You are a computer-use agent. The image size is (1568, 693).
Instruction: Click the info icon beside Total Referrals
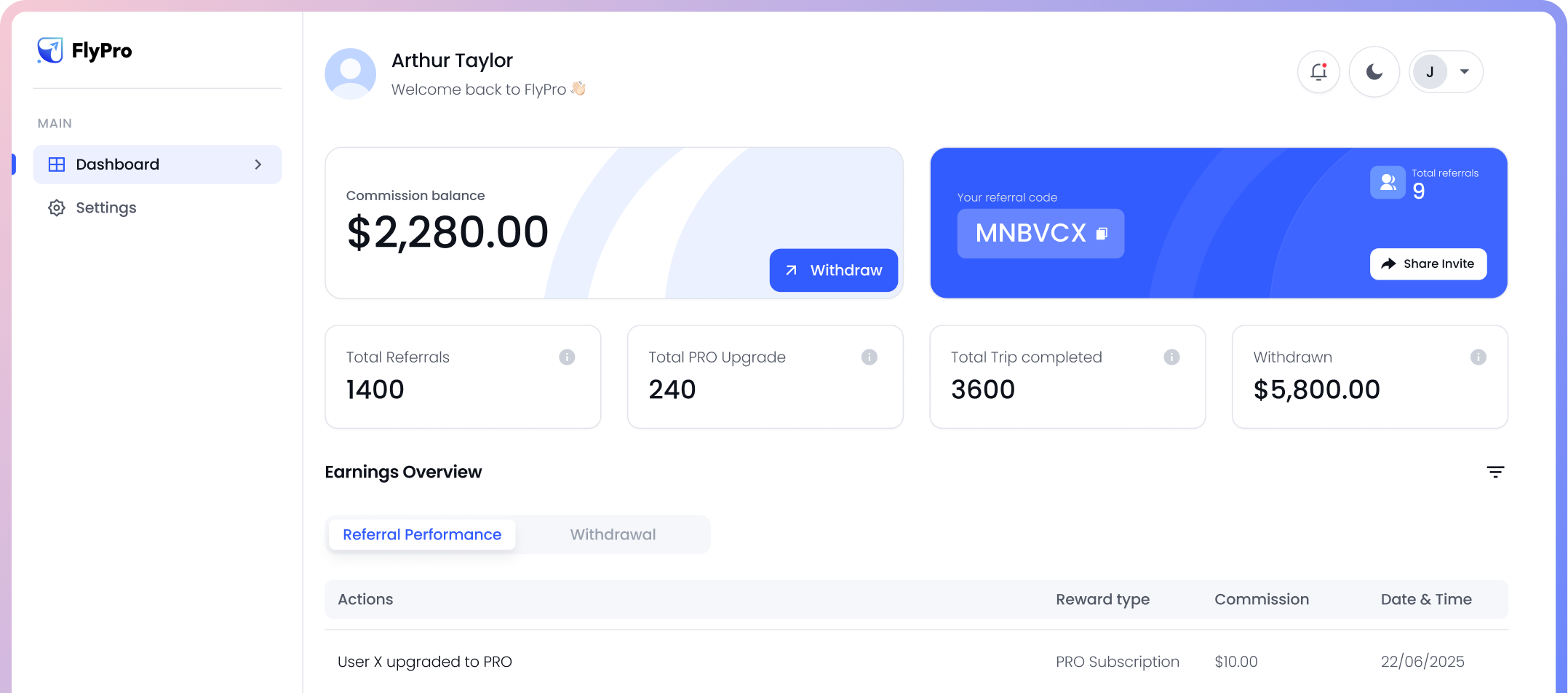click(567, 357)
